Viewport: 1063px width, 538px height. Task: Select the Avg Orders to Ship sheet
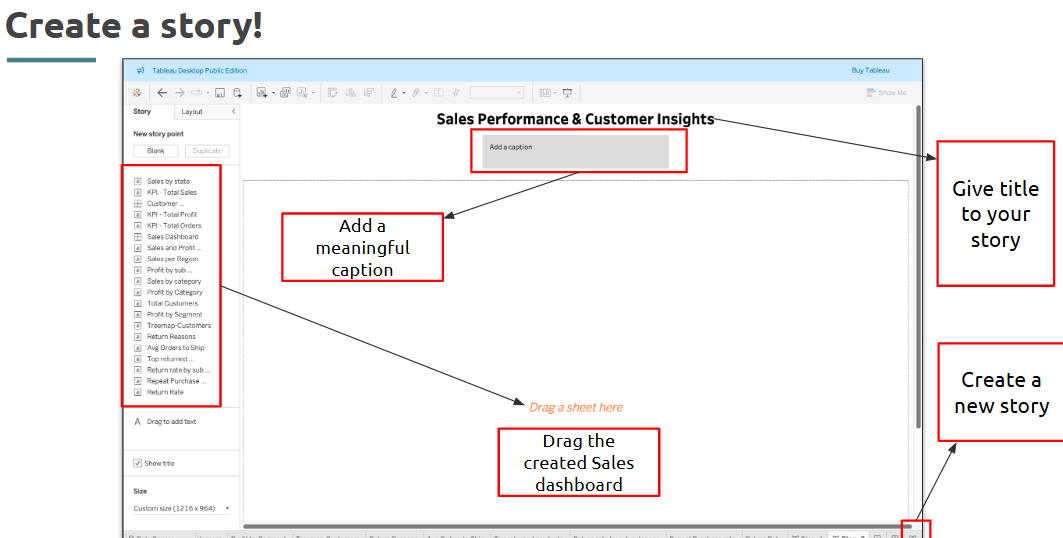176,348
